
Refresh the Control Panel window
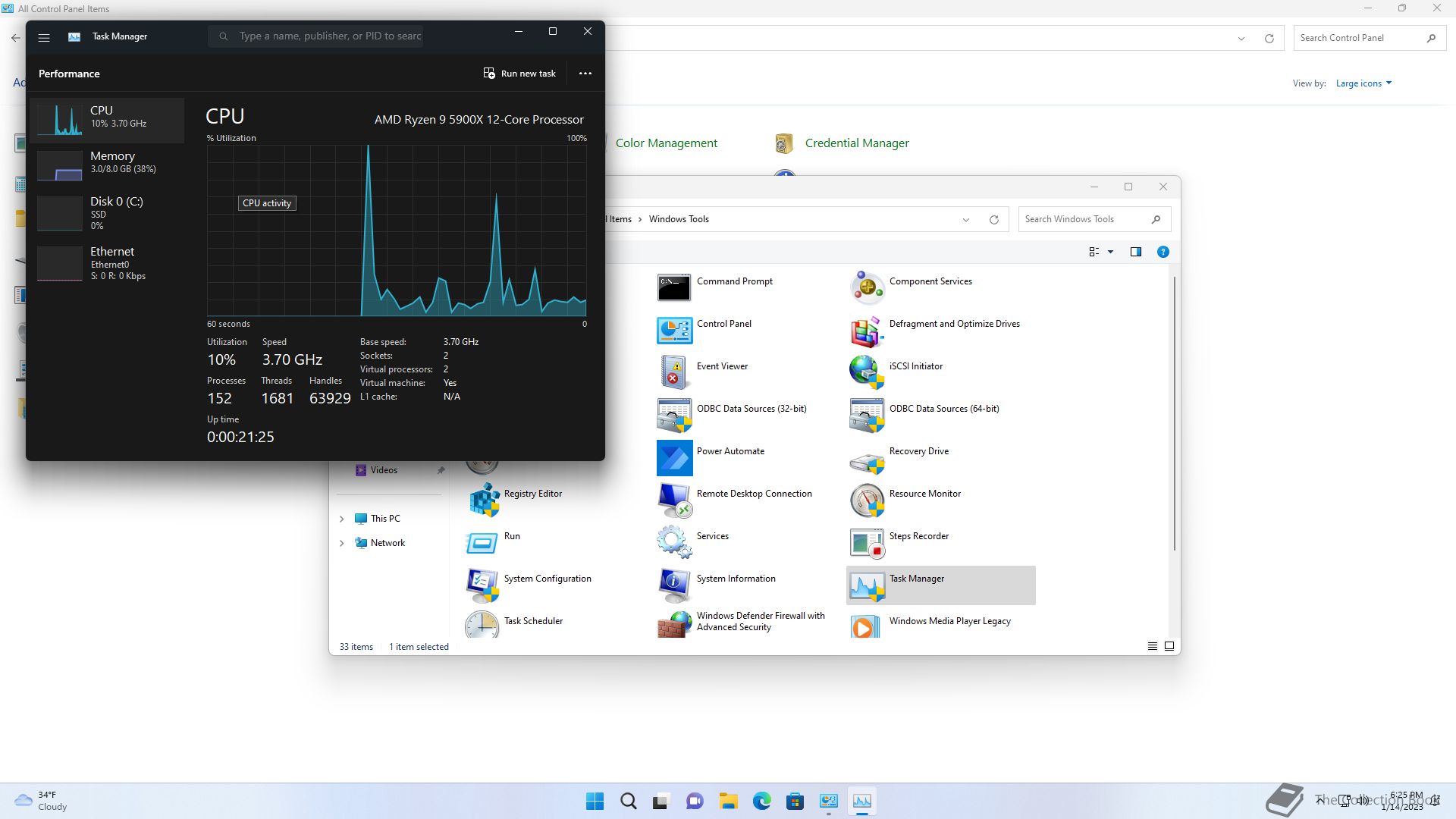click(x=1269, y=39)
